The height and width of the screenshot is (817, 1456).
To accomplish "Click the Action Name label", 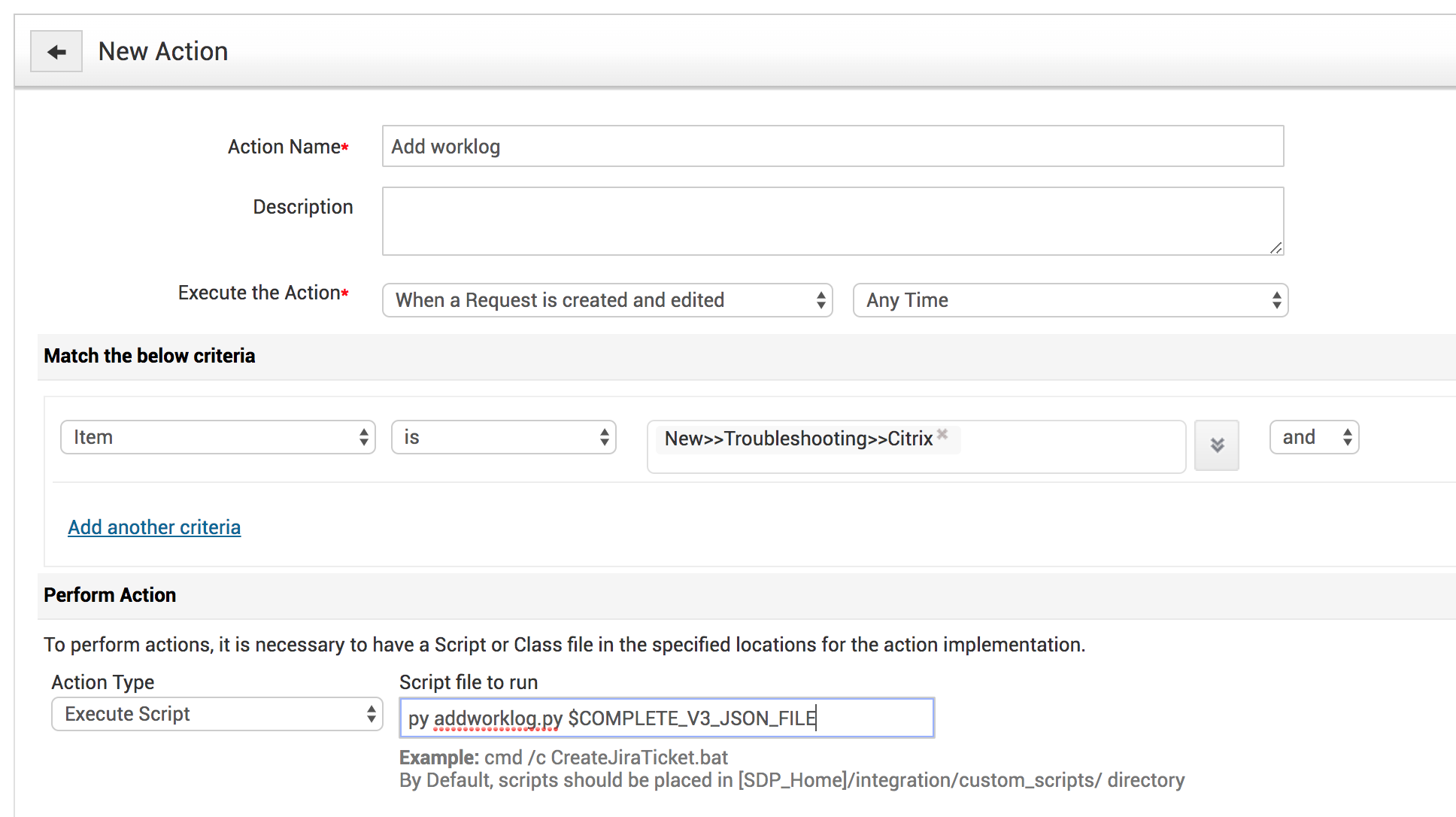I will pos(284,147).
